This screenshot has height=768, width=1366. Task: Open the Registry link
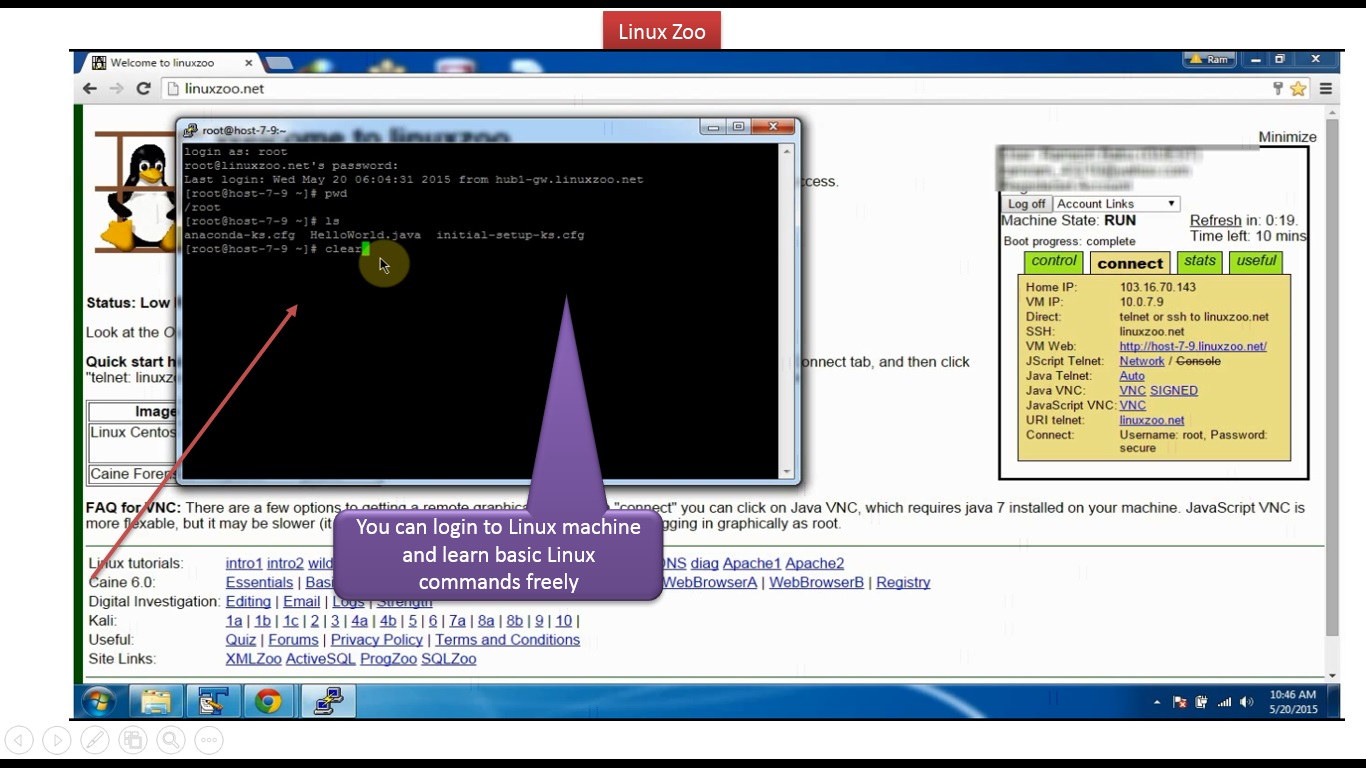[903, 582]
